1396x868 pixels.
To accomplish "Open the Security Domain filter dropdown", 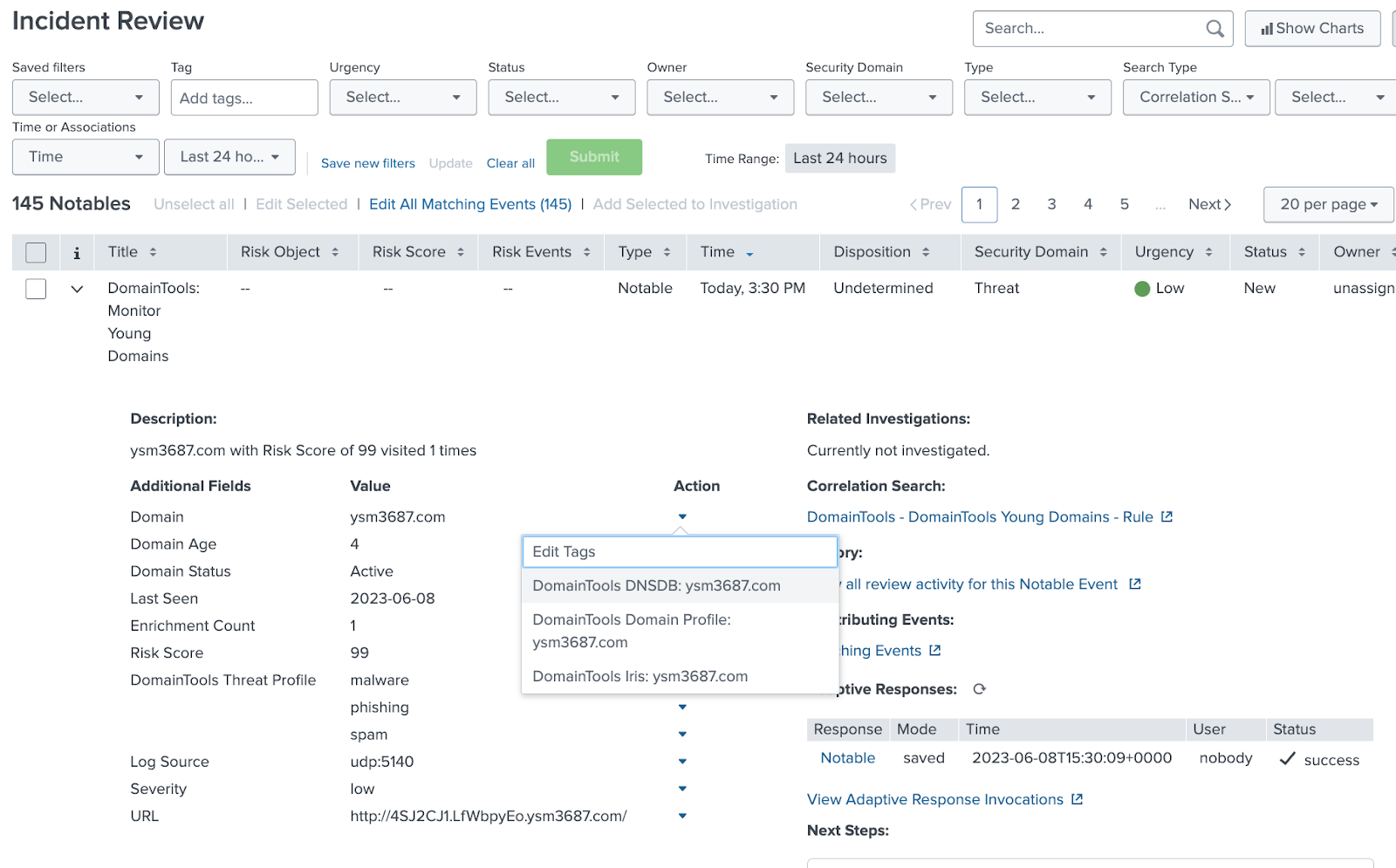I will (879, 98).
